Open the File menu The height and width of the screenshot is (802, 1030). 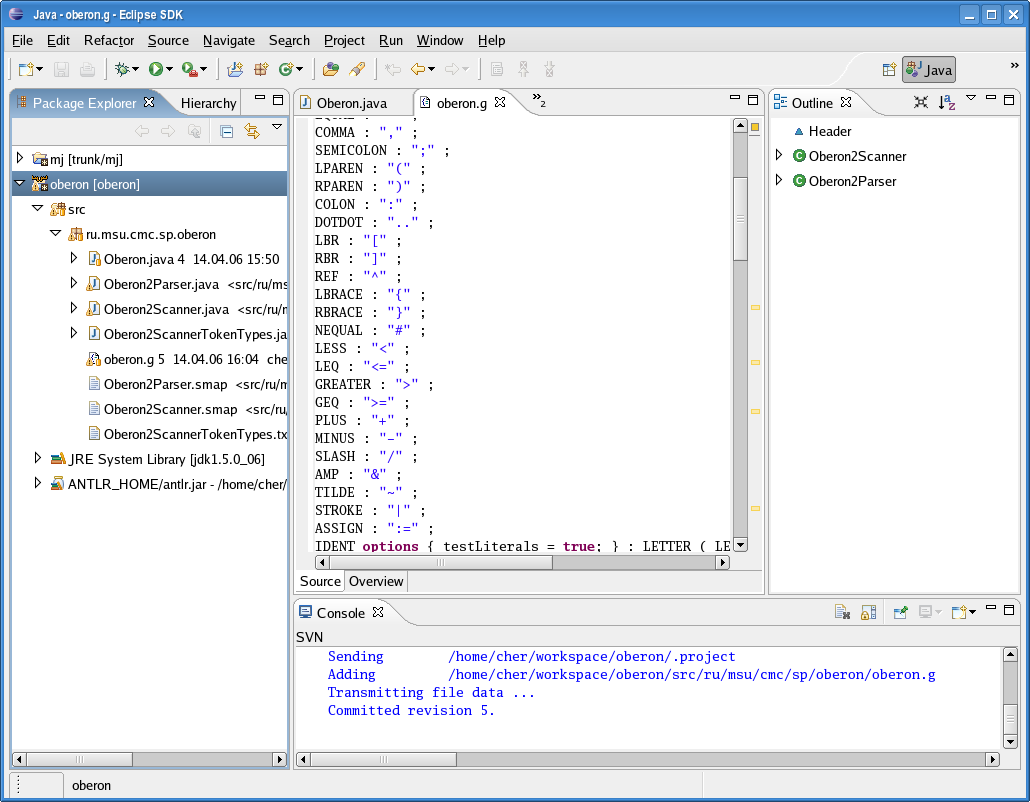click(22, 41)
